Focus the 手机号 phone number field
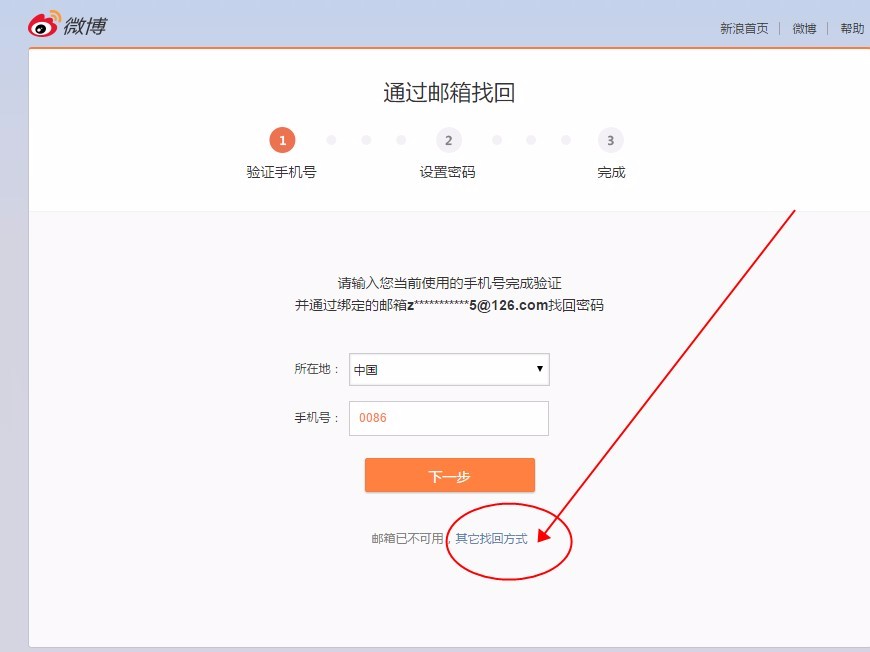Image resolution: width=870 pixels, height=652 pixels. pyautogui.click(x=449, y=418)
